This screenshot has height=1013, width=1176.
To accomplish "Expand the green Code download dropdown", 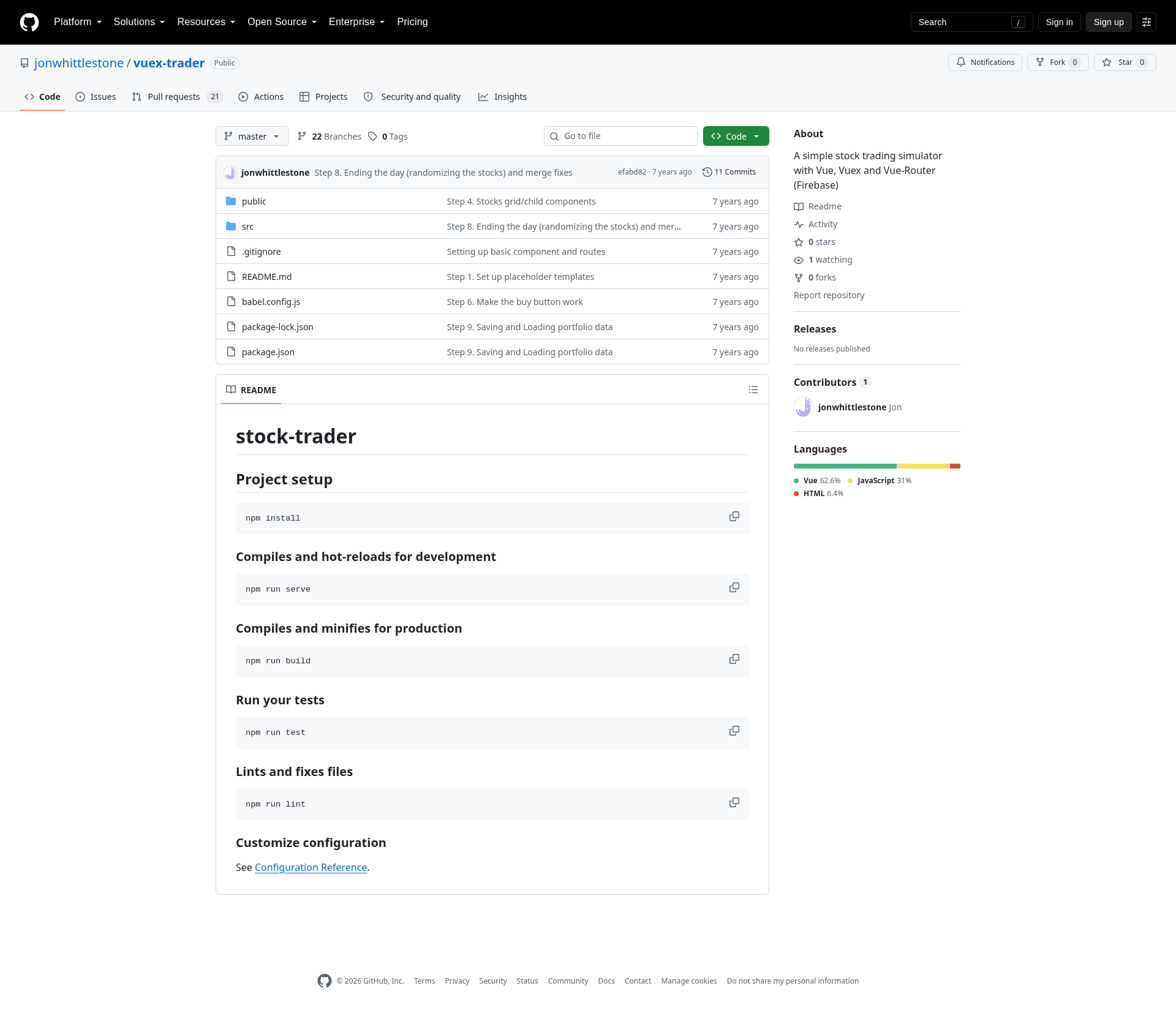I will (x=736, y=136).
